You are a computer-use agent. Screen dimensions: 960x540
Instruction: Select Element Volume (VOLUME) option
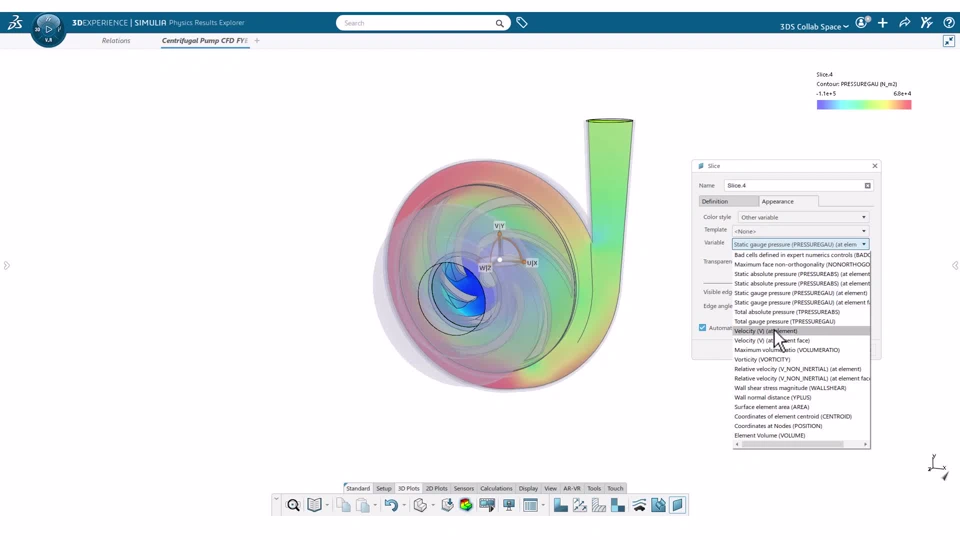[x=801, y=435]
